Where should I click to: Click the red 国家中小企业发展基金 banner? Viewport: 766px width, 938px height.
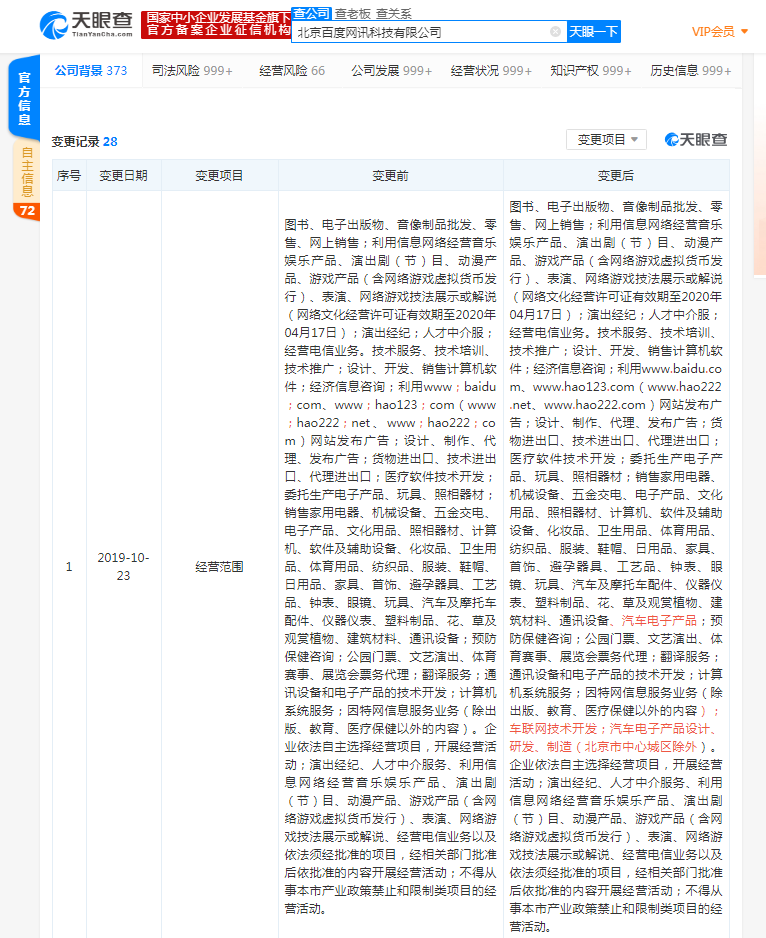pos(216,25)
